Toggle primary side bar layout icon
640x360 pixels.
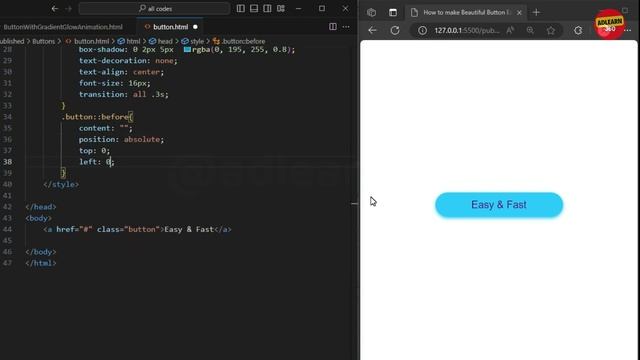pyautogui.click(x=240, y=9)
